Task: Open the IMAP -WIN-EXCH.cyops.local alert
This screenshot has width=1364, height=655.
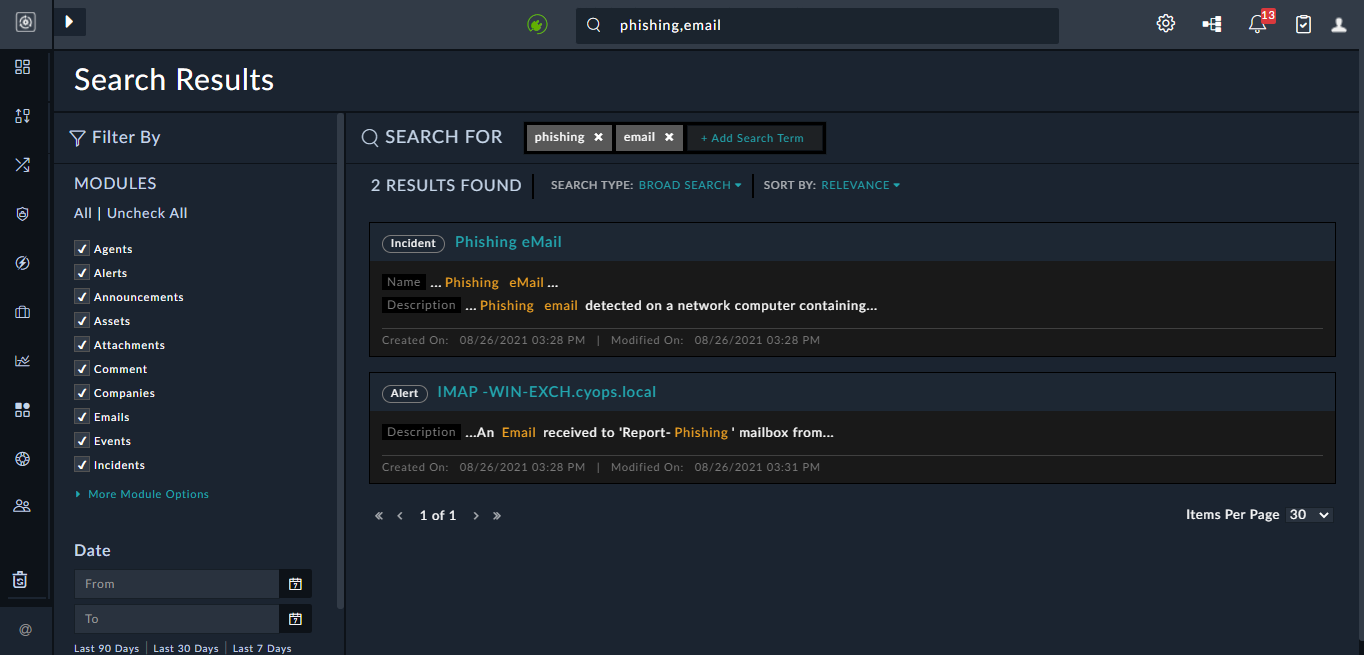Action: point(547,392)
